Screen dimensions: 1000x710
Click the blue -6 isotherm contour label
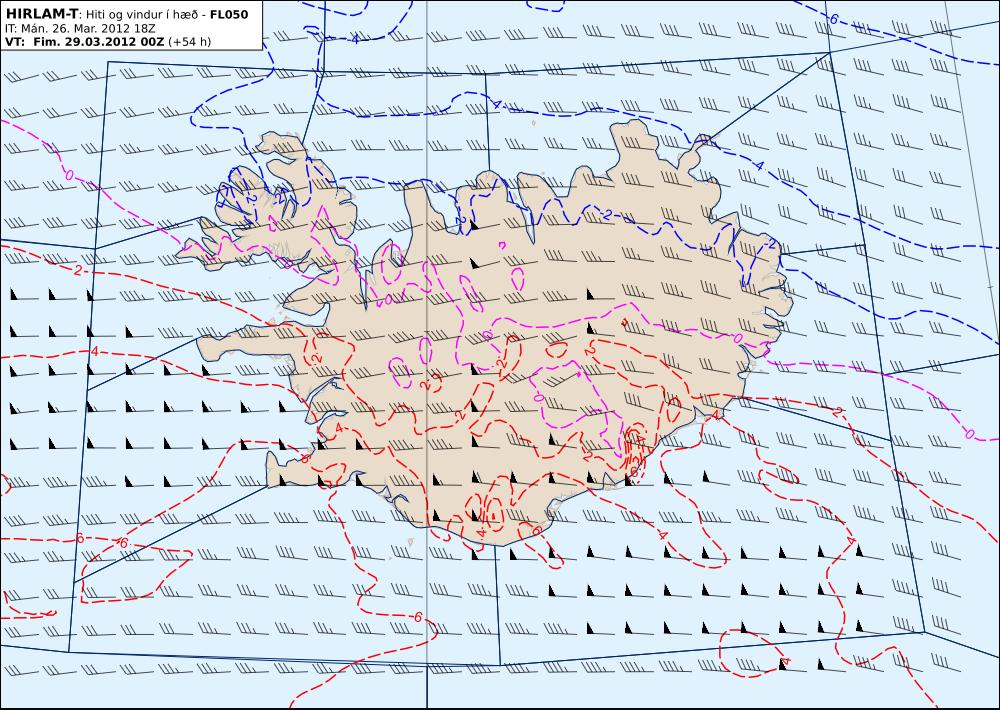click(x=832, y=19)
